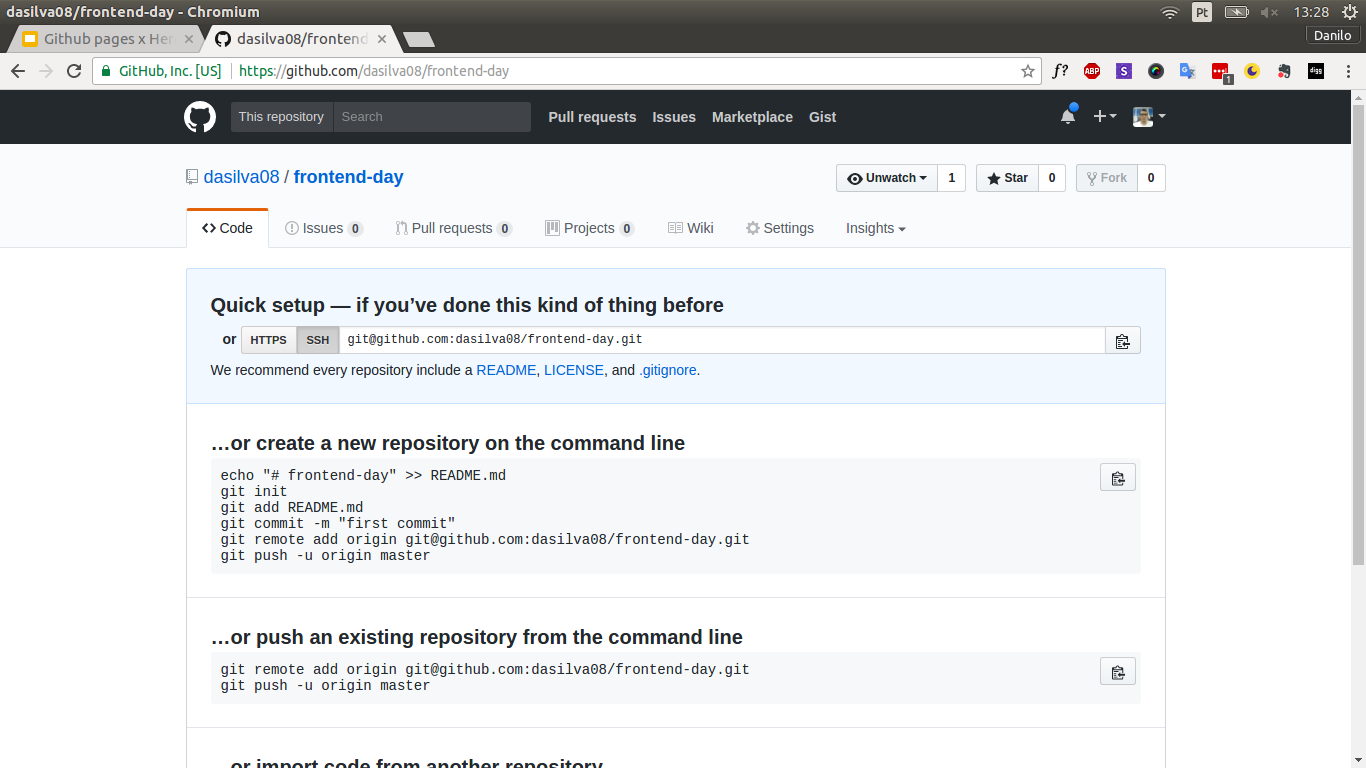Copy the SSH clone URL to clipboard
Viewport: 1366px width, 768px height.
(1122, 340)
